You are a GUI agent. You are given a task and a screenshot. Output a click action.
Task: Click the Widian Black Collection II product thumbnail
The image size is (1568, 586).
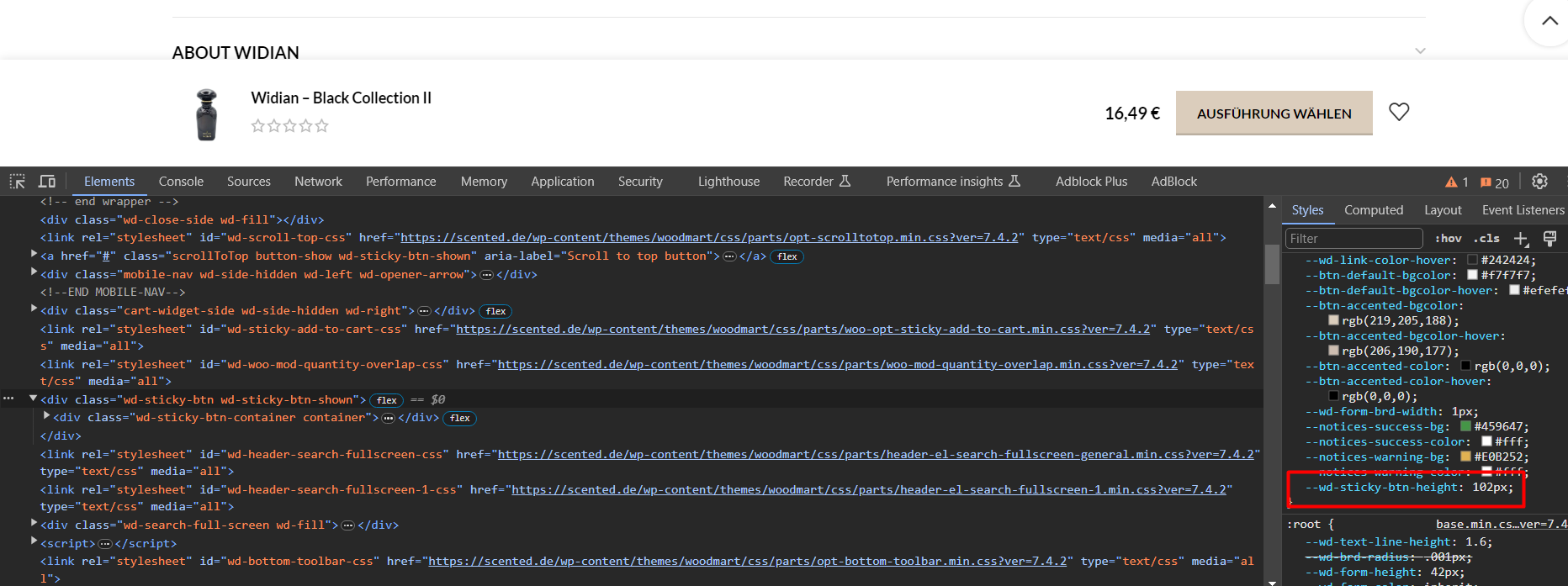click(x=207, y=114)
